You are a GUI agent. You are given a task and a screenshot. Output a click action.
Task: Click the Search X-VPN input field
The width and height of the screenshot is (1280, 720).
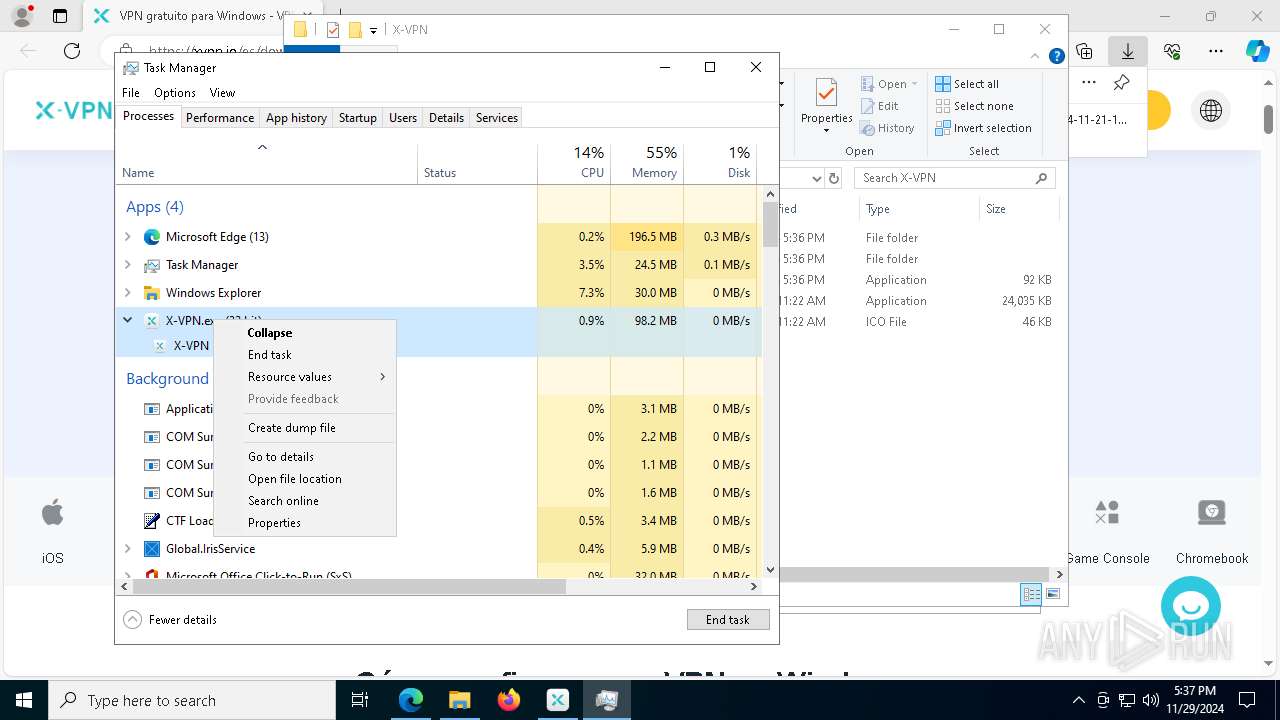coord(955,178)
